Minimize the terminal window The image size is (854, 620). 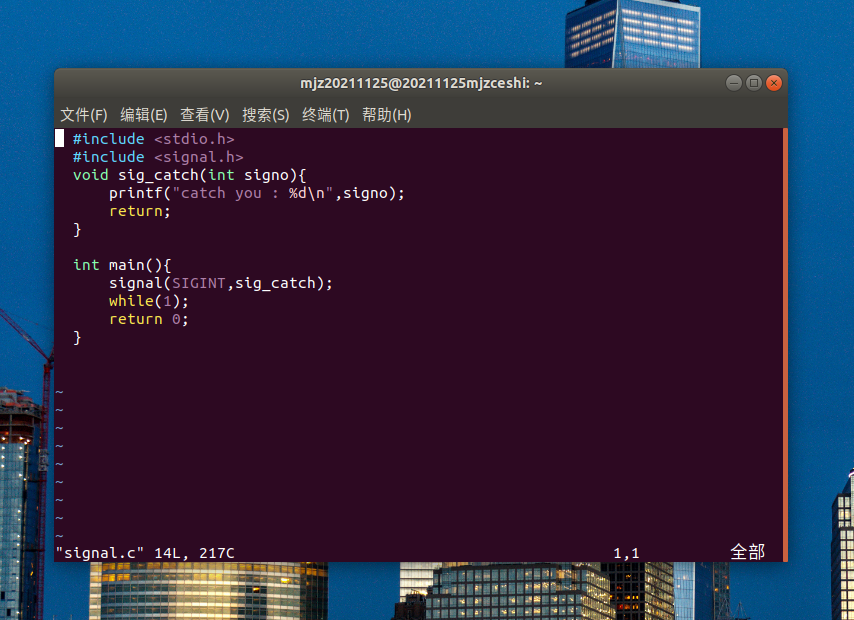point(734,83)
